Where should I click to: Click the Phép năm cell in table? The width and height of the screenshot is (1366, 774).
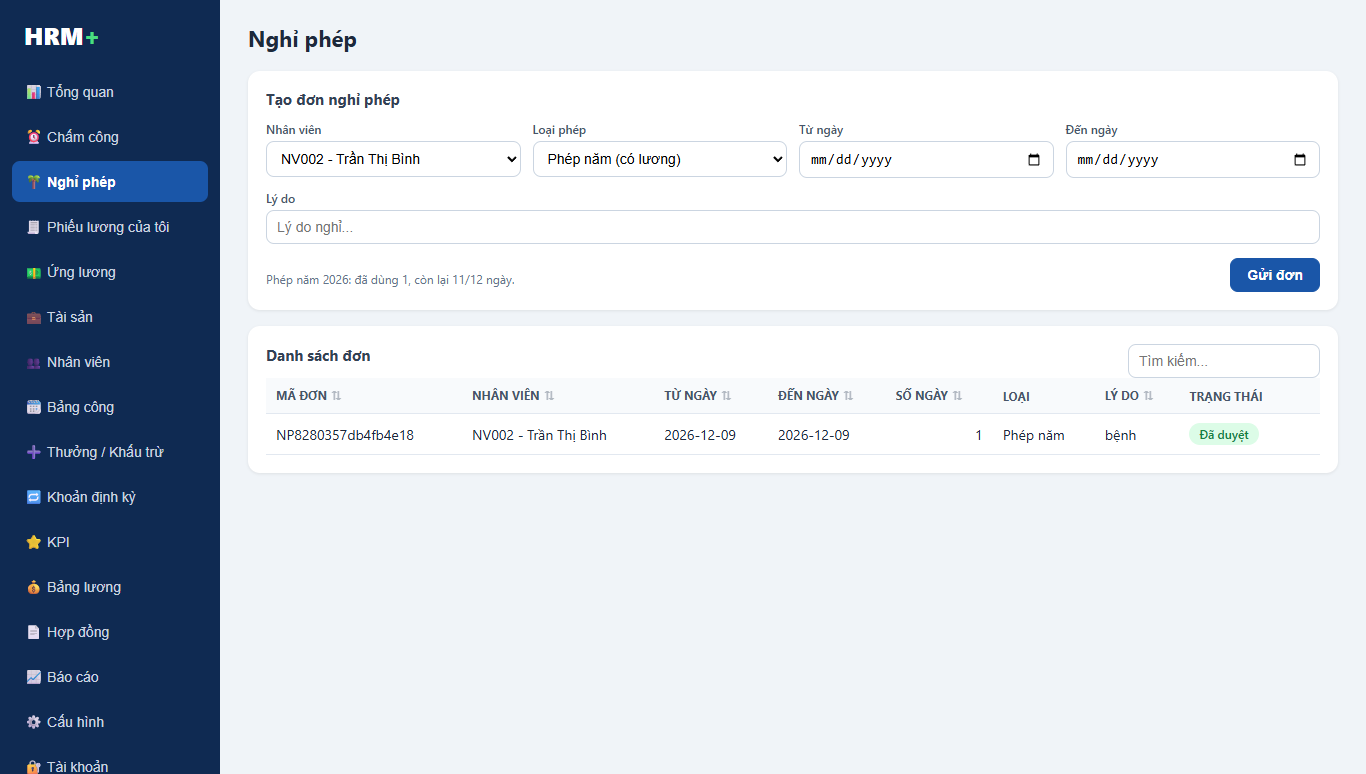[x=1034, y=435]
